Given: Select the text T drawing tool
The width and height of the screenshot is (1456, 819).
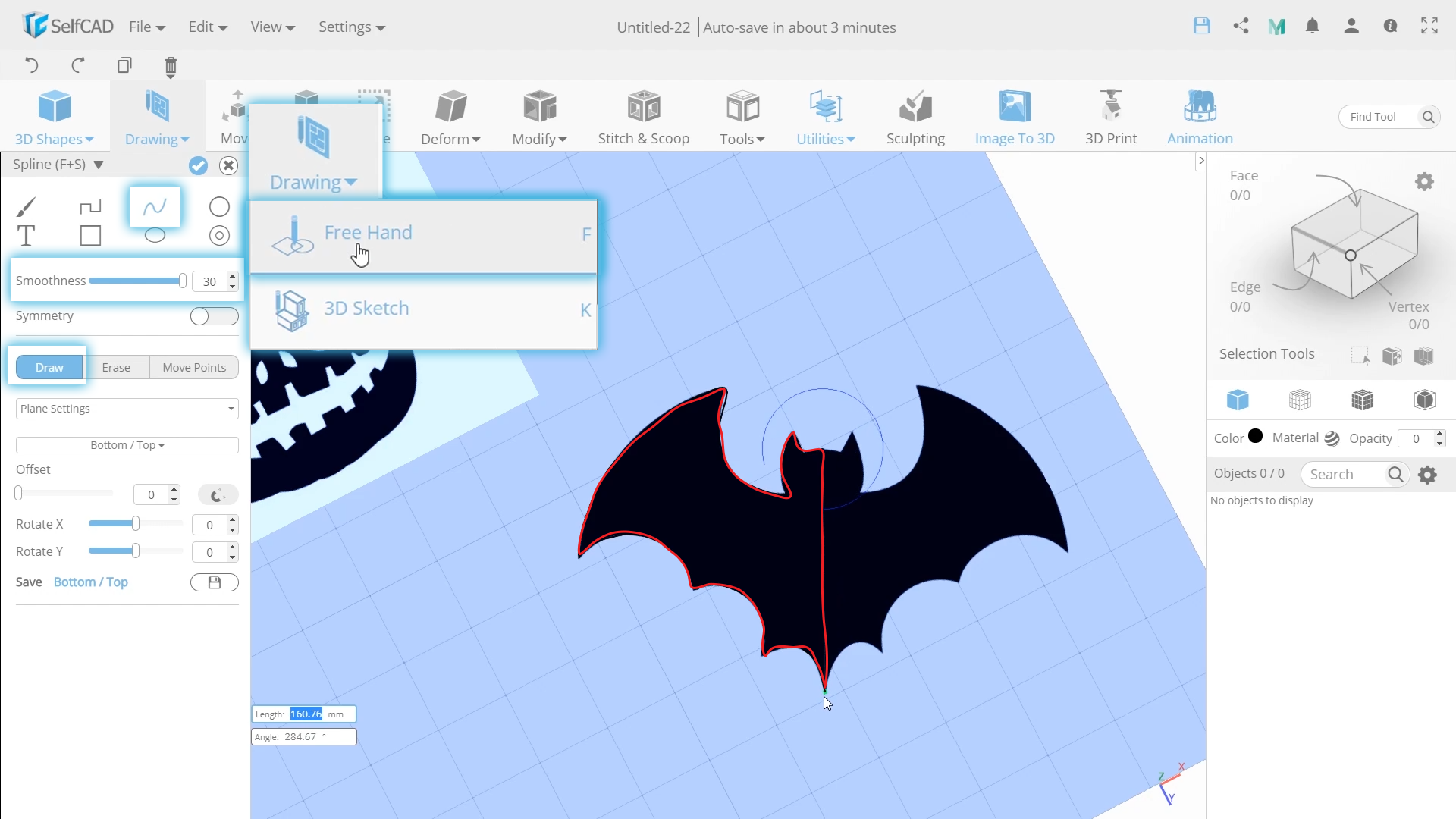Looking at the screenshot, I should (x=26, y=236).
